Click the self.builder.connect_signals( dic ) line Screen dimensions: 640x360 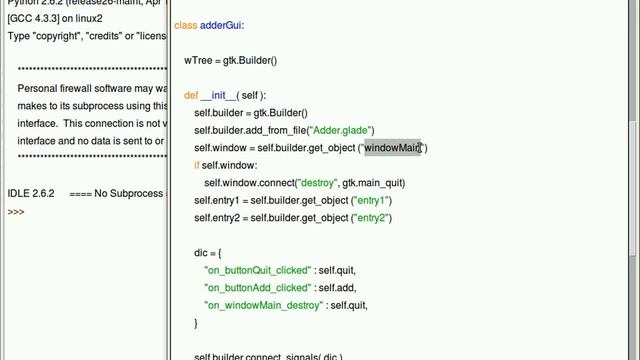point(268,356)
